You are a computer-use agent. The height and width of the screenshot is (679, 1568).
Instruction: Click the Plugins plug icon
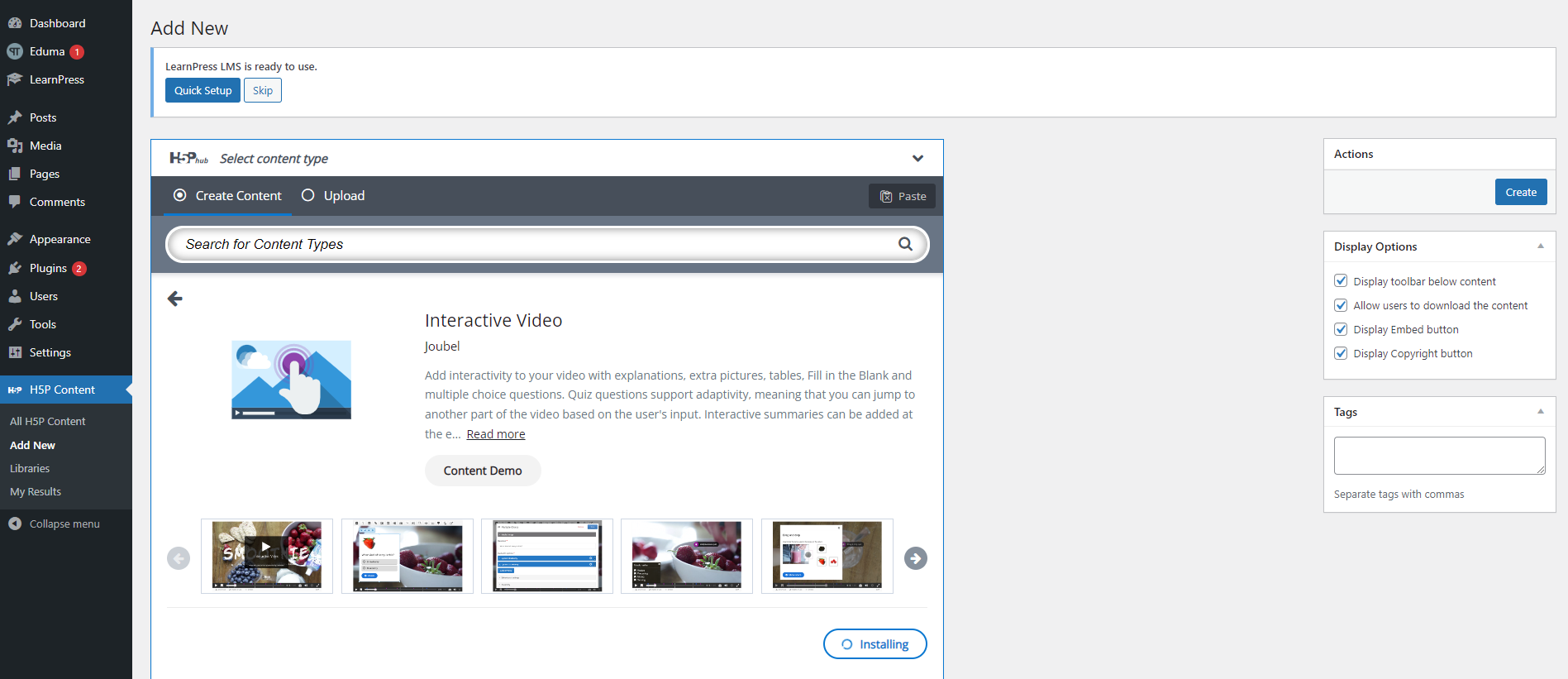[15, 268]
